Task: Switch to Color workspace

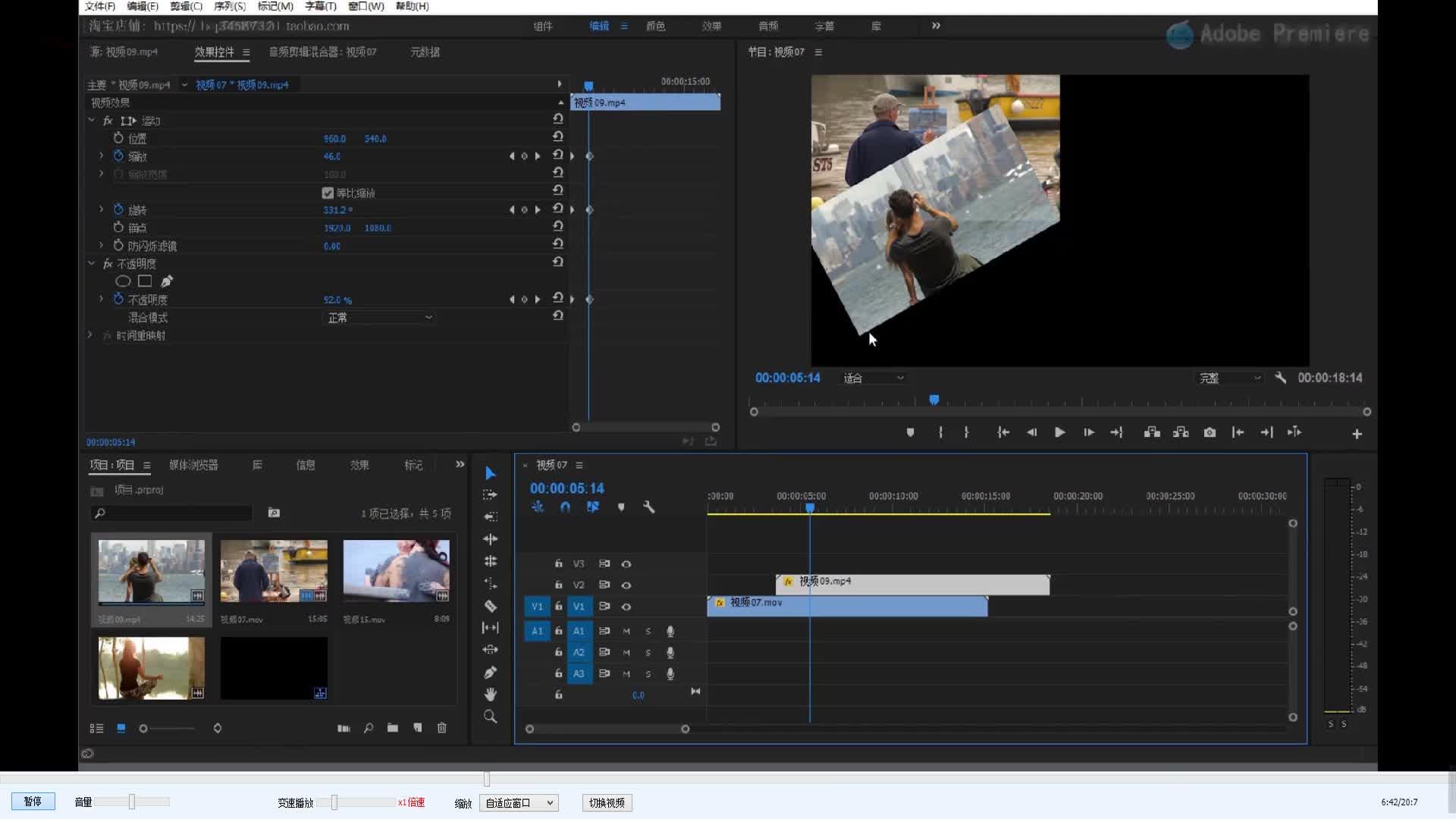Action: pyautogui.click(x=655, y=26)
